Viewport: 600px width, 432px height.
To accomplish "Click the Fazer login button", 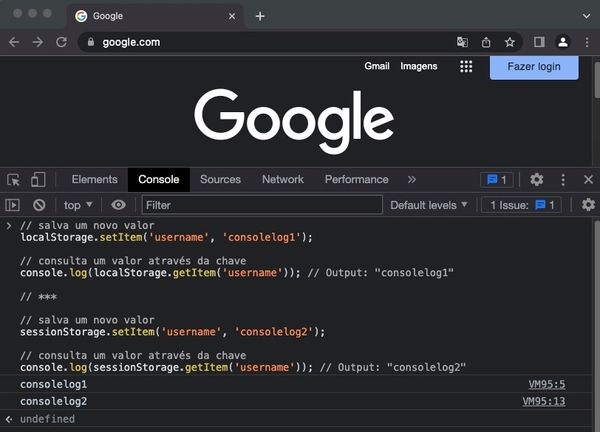I will tap(534, 66).
